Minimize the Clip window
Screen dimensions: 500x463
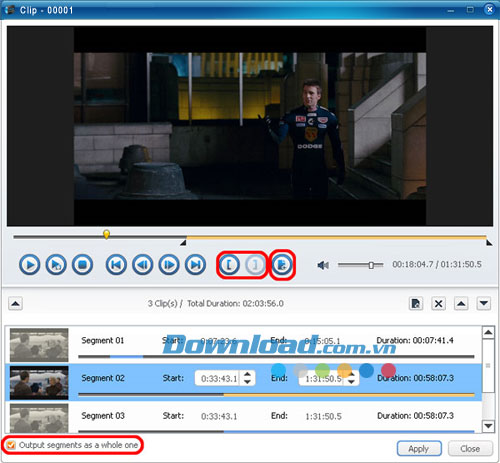click(451, 11)
